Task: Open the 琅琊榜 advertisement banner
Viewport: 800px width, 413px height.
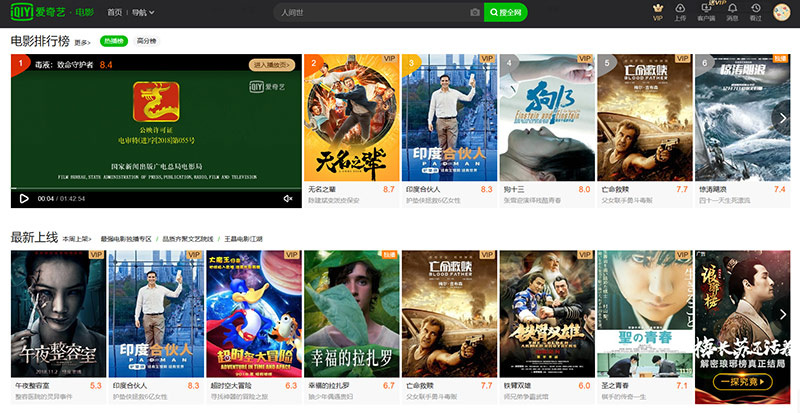Action: pos(742,327)
